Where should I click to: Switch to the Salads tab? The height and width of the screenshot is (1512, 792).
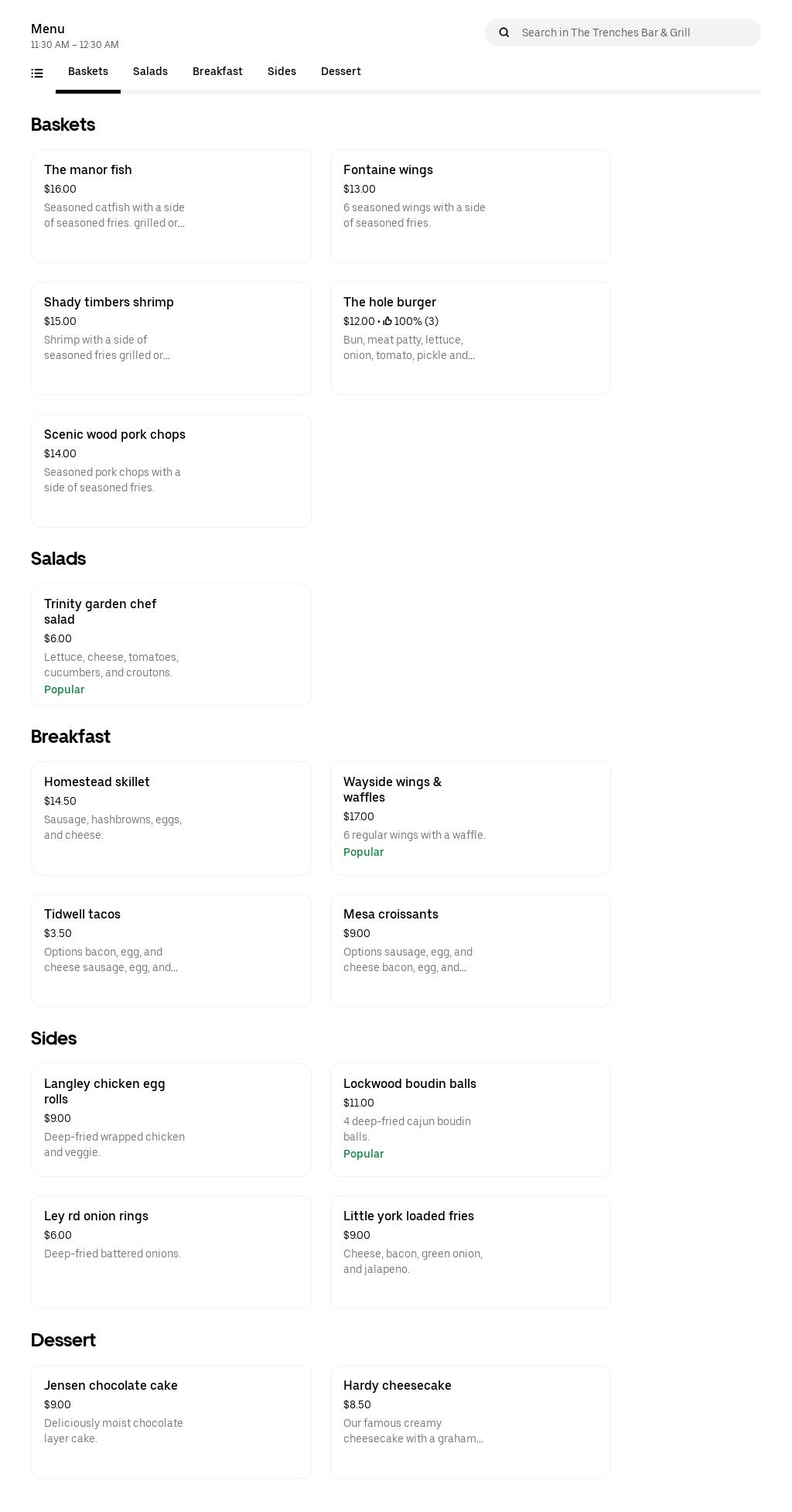150,72
